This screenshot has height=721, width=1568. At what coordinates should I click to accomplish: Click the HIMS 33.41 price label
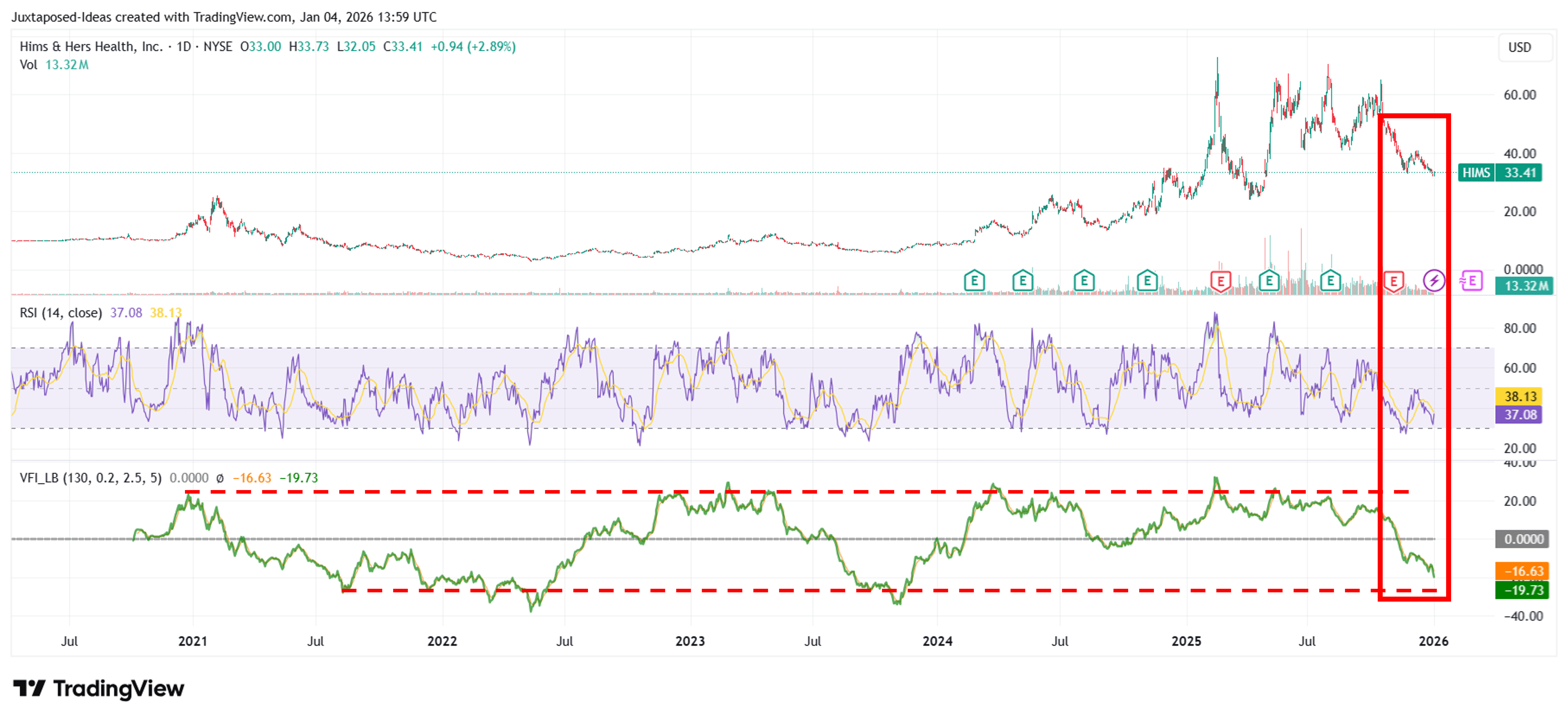[x=1500, y=173]
